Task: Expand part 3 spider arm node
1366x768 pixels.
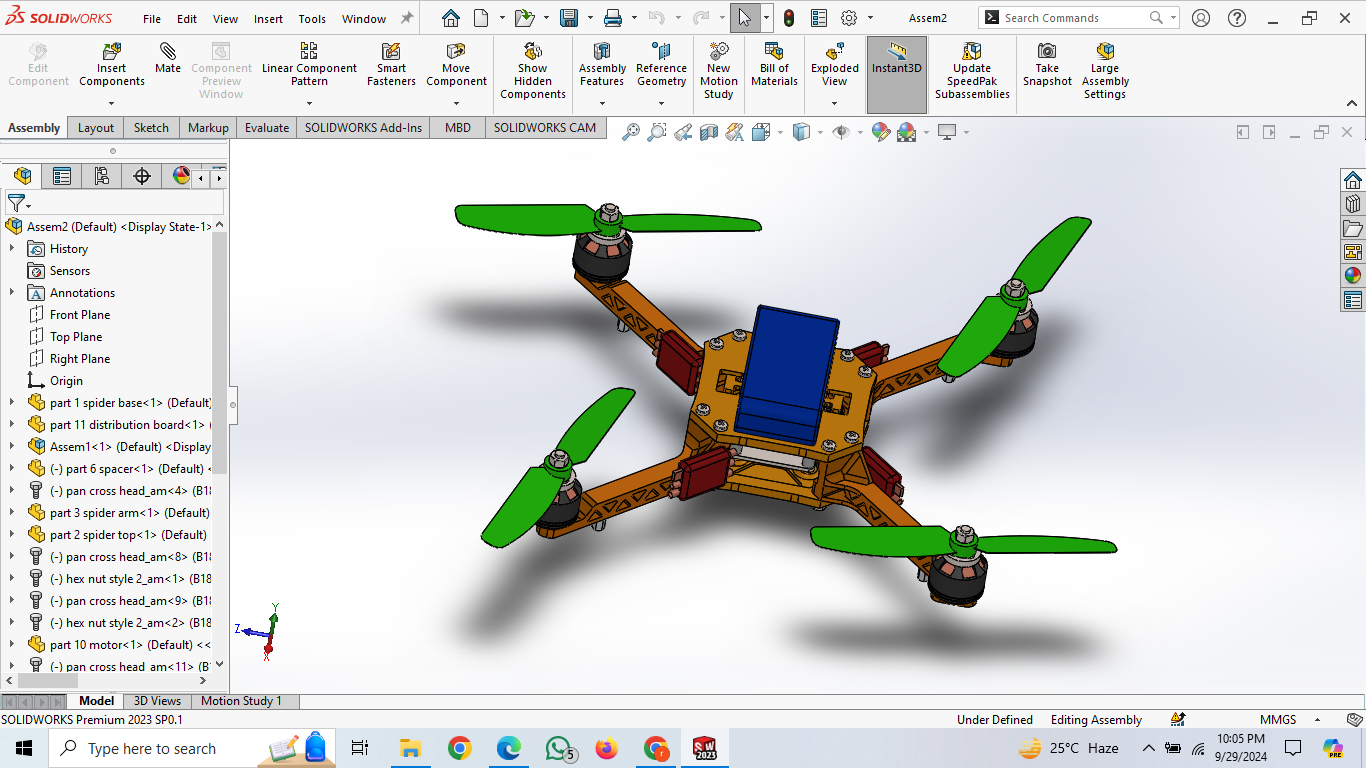Action: [12, 513]
